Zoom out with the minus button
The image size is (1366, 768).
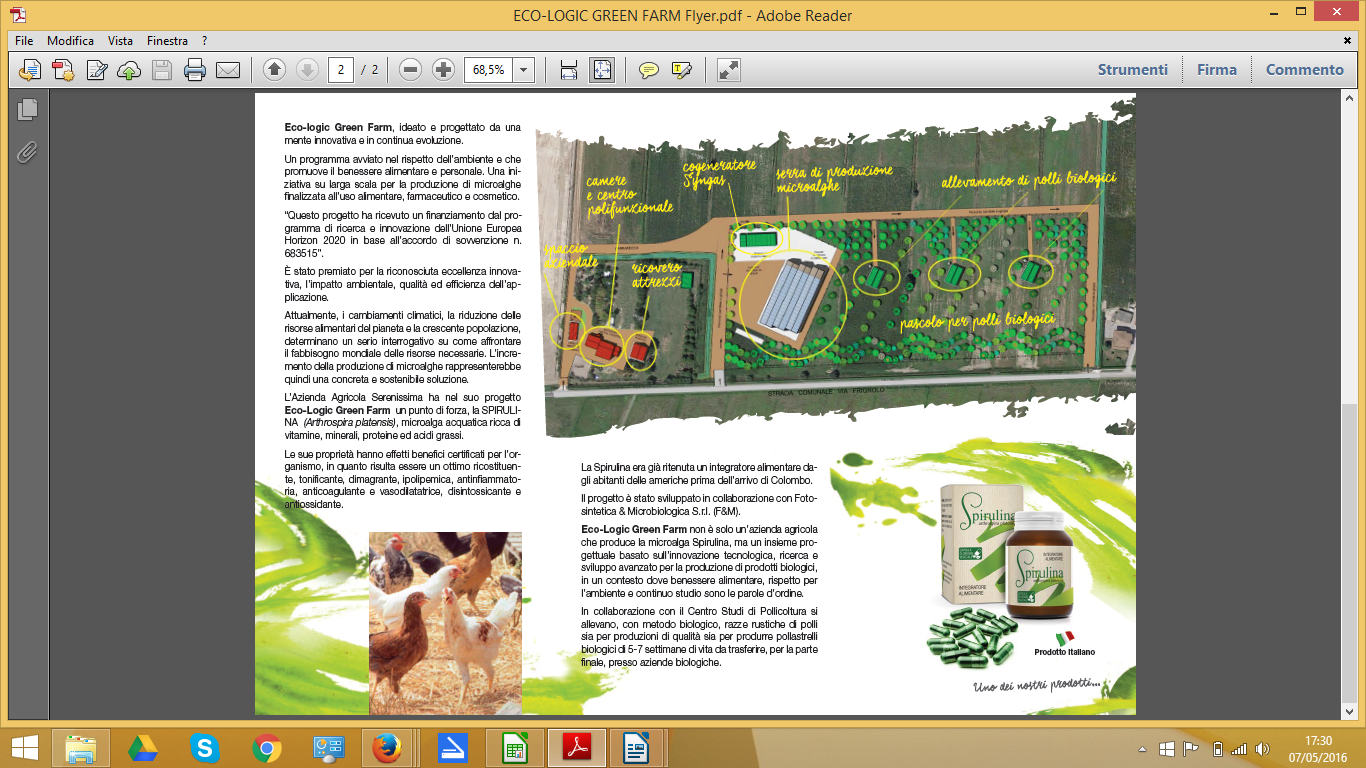pos(410,70)
